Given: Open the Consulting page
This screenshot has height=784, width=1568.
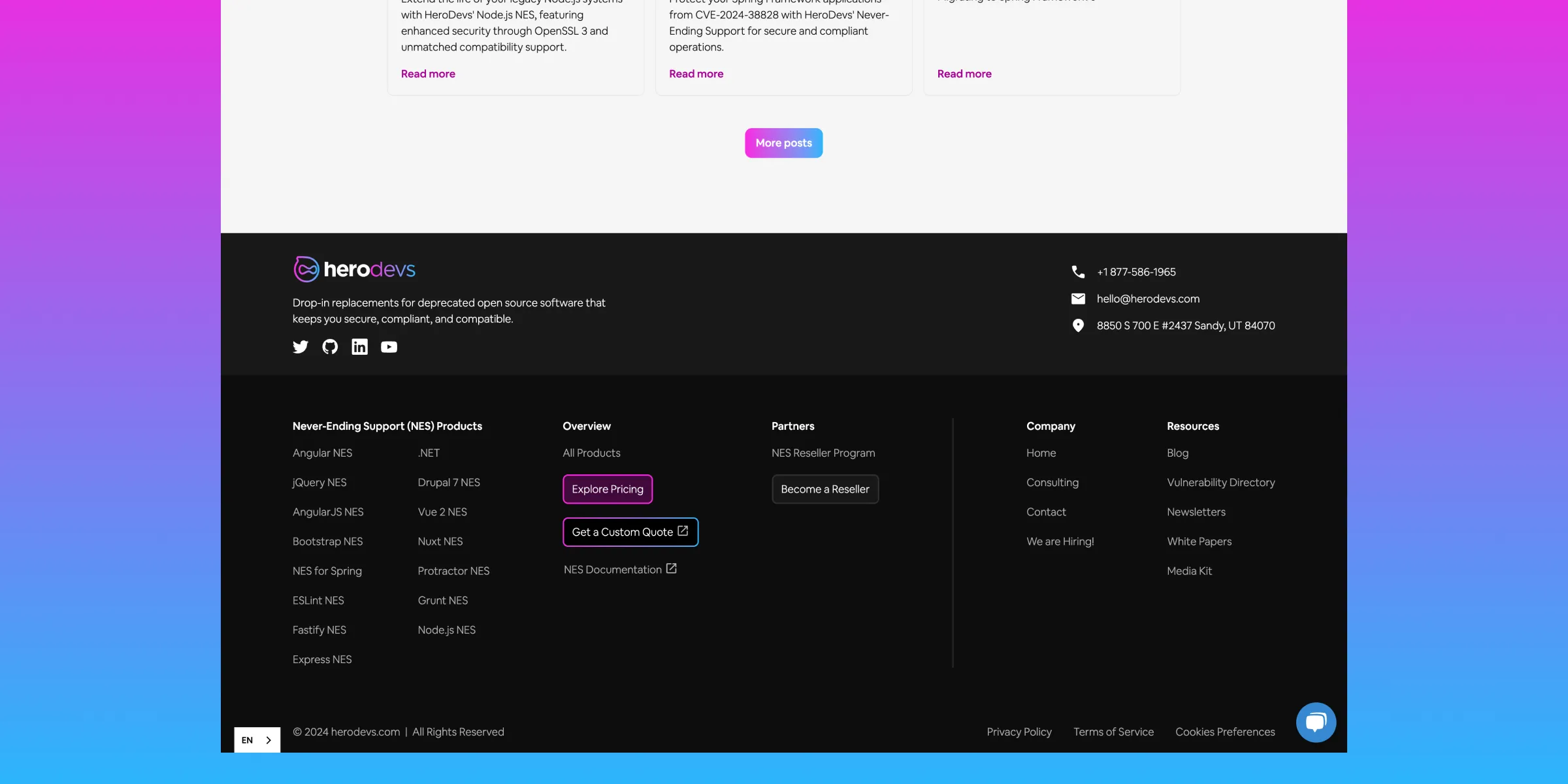Looking at the screenshot, I should (1053, 482).
